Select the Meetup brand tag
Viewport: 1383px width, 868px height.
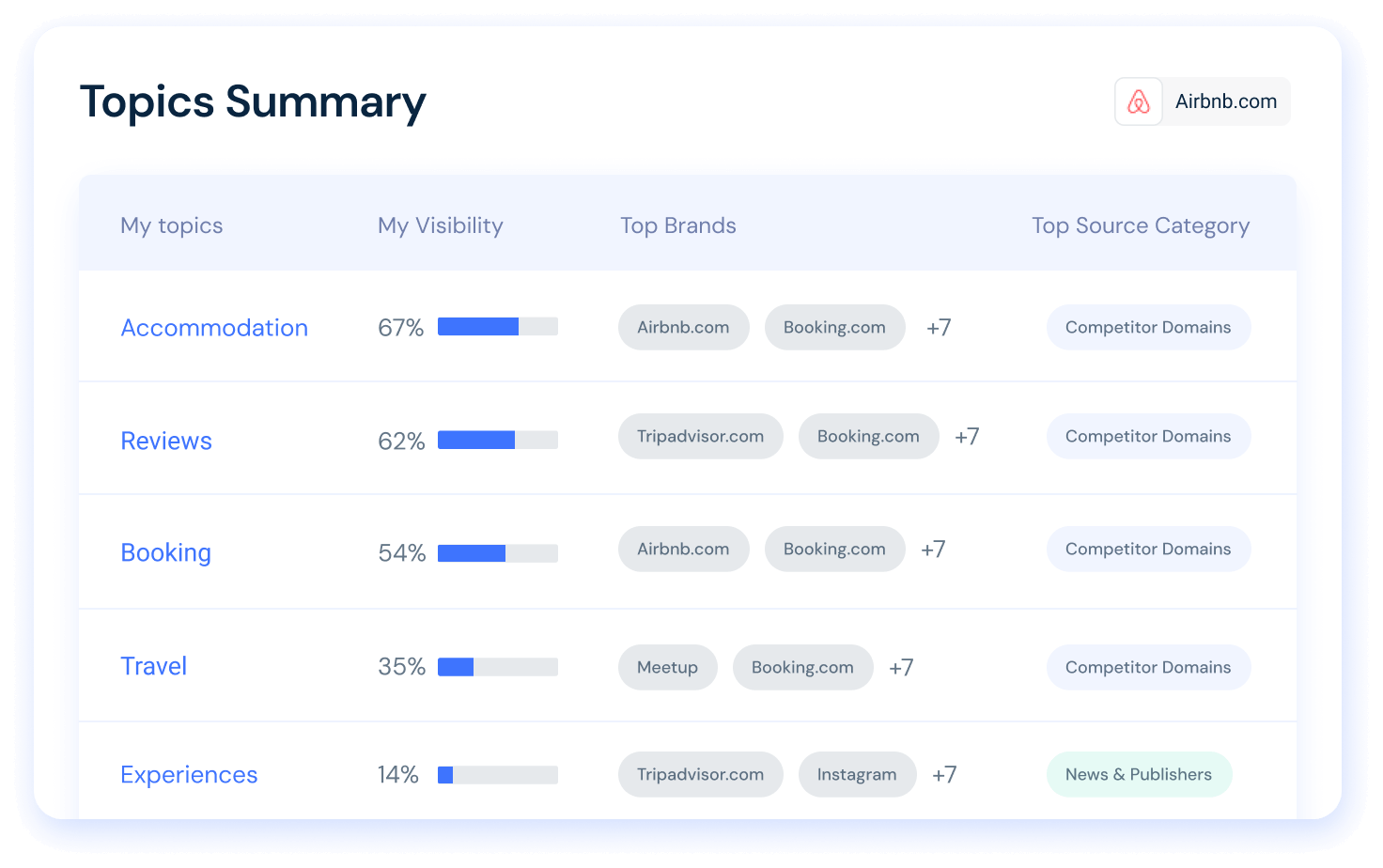coord(667,668)
